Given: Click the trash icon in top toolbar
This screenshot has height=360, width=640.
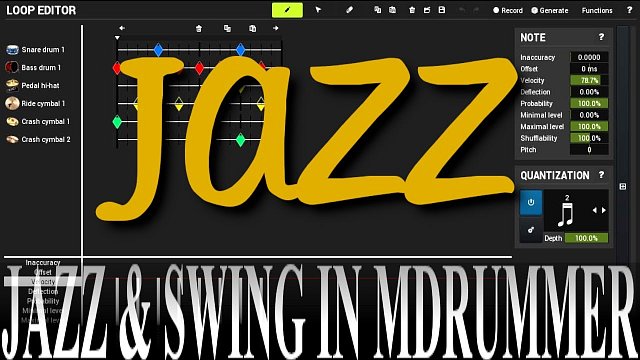Looking at the screenshot, I should pos(412,10).
